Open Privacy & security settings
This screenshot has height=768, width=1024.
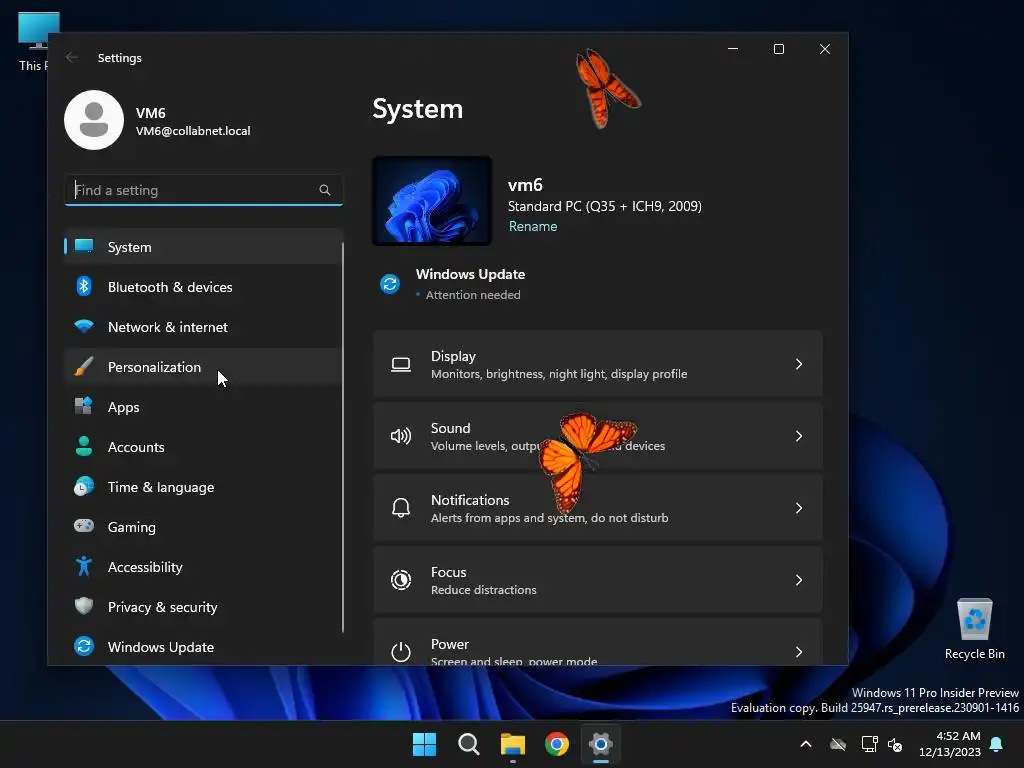tap(203, 607)
